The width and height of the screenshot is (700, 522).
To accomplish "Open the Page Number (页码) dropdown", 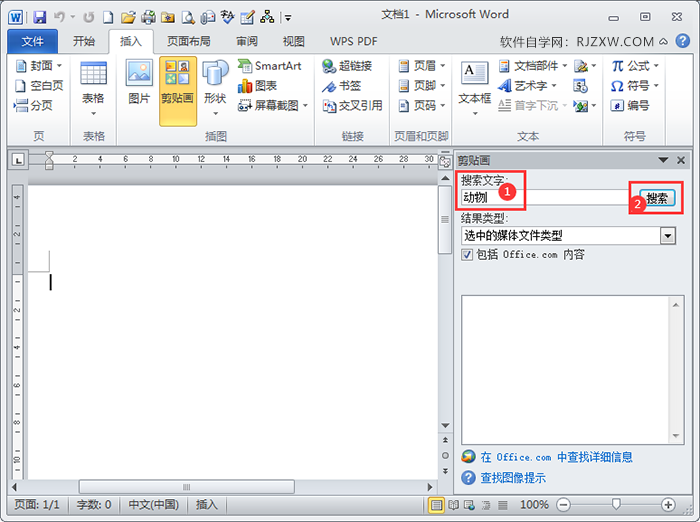I will coord(422,105).
